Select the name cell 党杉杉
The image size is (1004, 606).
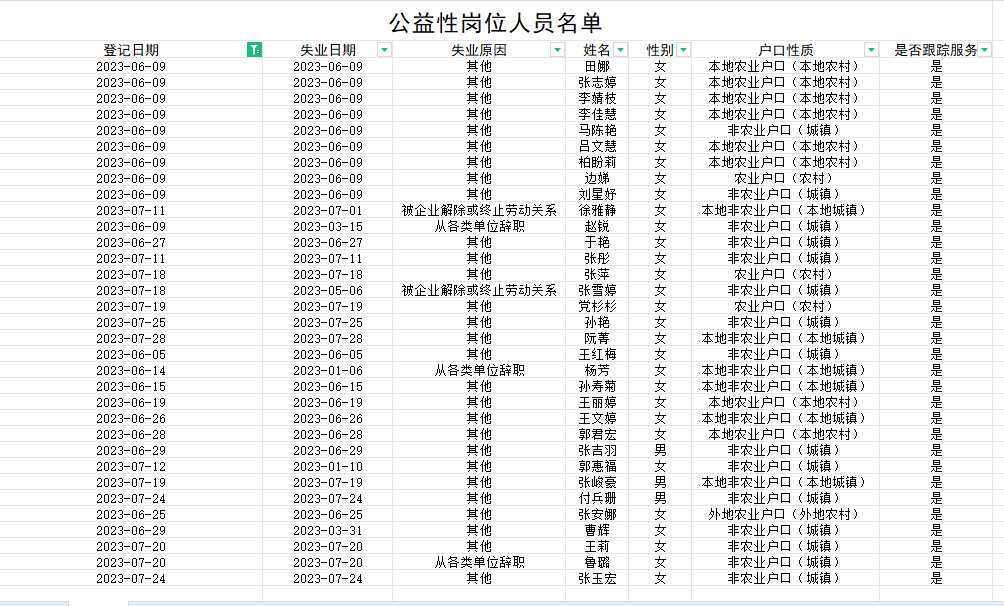point(597,307)
